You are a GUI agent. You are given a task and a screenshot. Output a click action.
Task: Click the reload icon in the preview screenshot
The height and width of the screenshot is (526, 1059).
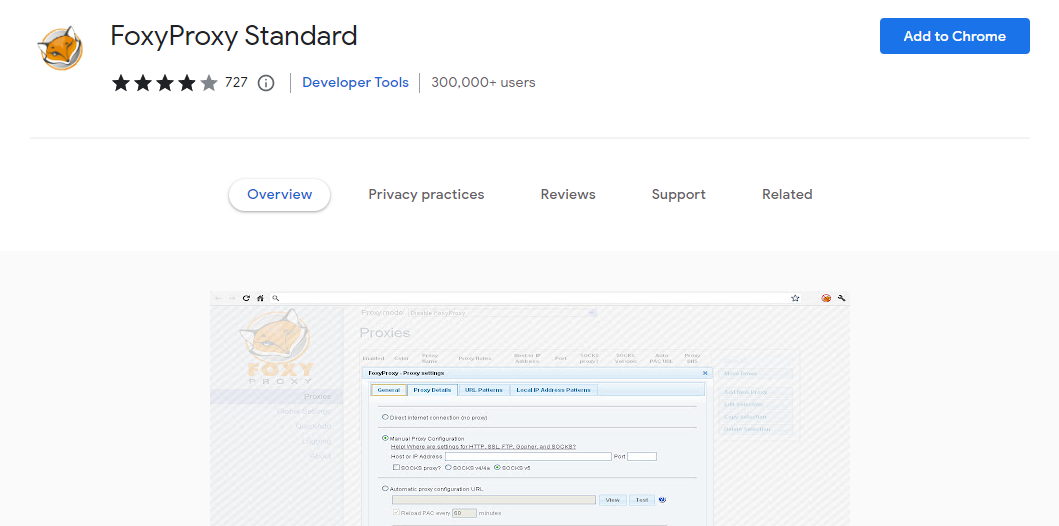coord(247,298)
